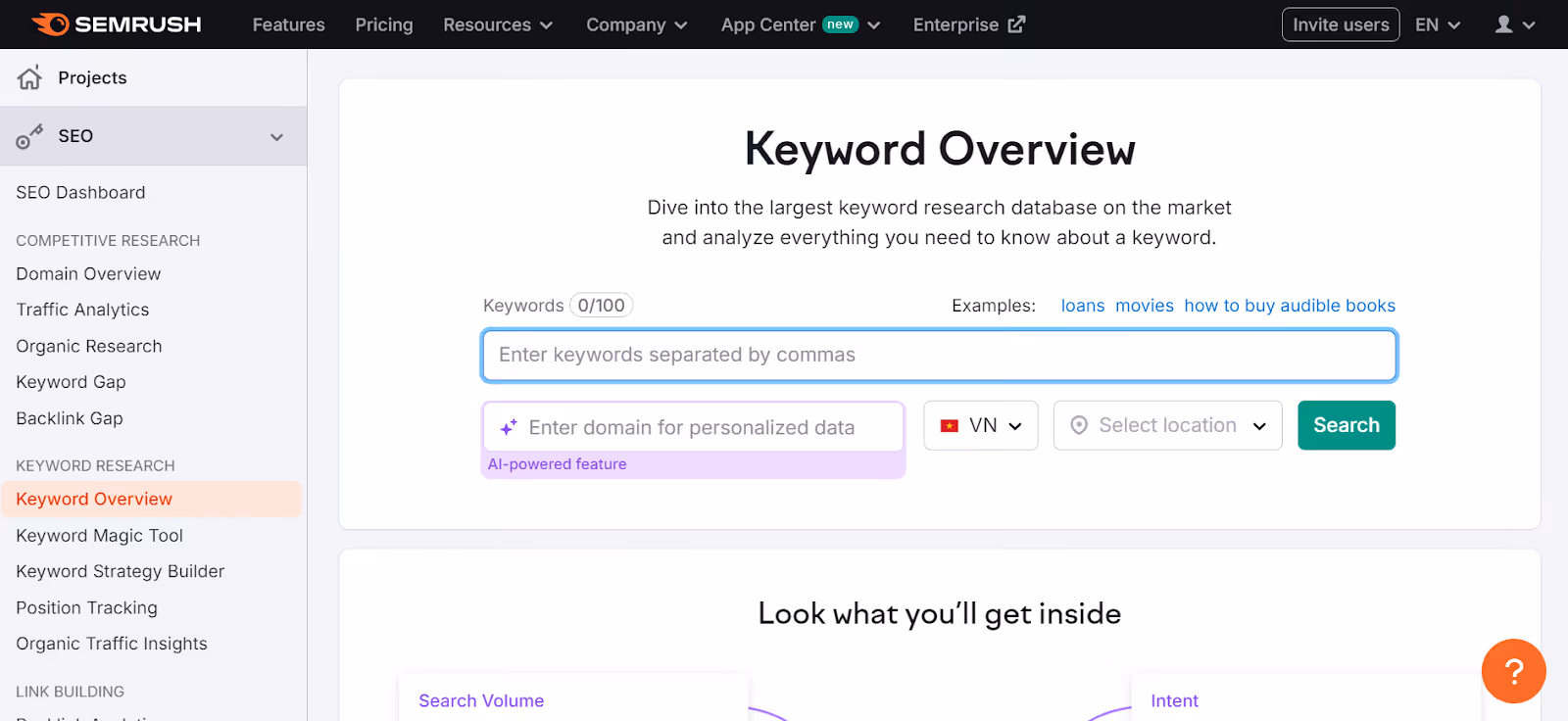The width and height of the screenshot is (1568, 721).
Task: Click the Semrush logo
Action: pyautogui.click(x=117, y=24)
